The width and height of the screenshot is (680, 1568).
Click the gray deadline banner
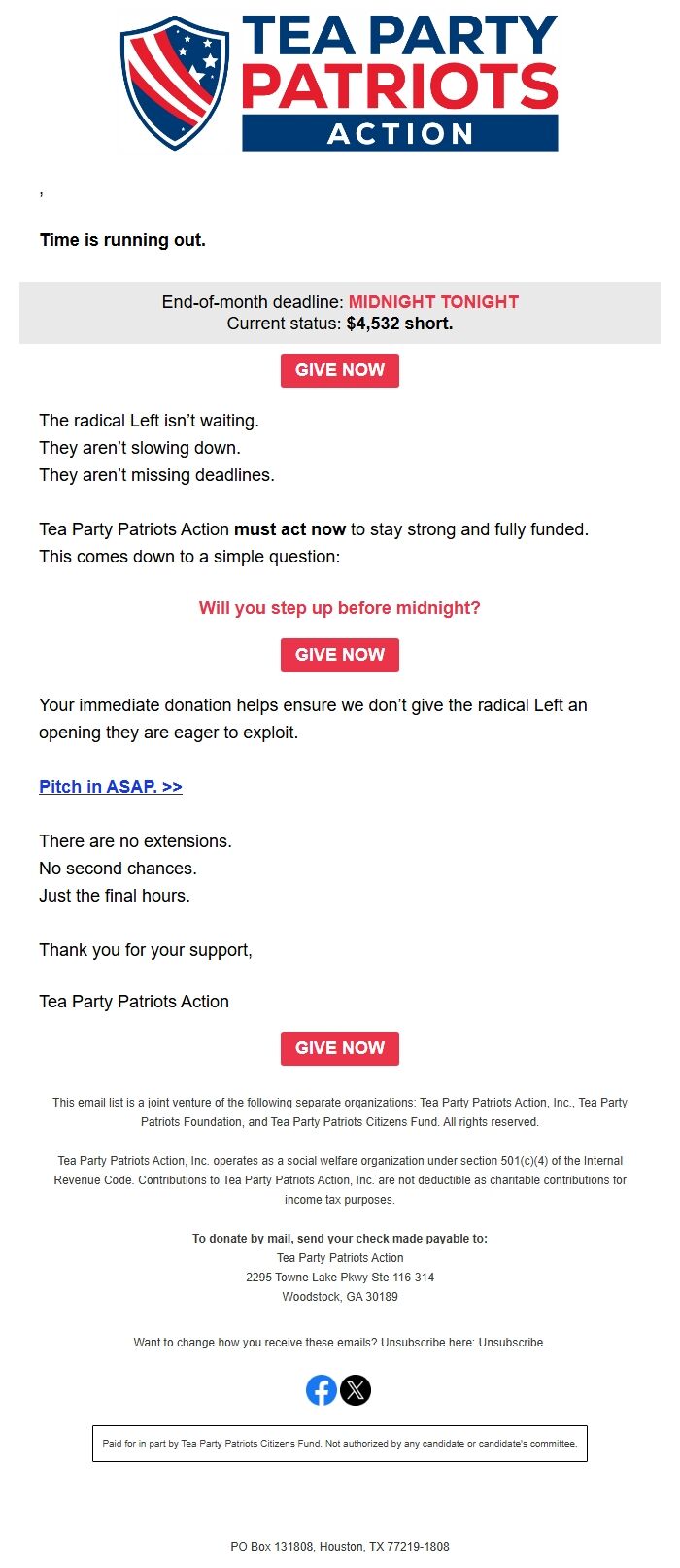[x=339, y=312]
